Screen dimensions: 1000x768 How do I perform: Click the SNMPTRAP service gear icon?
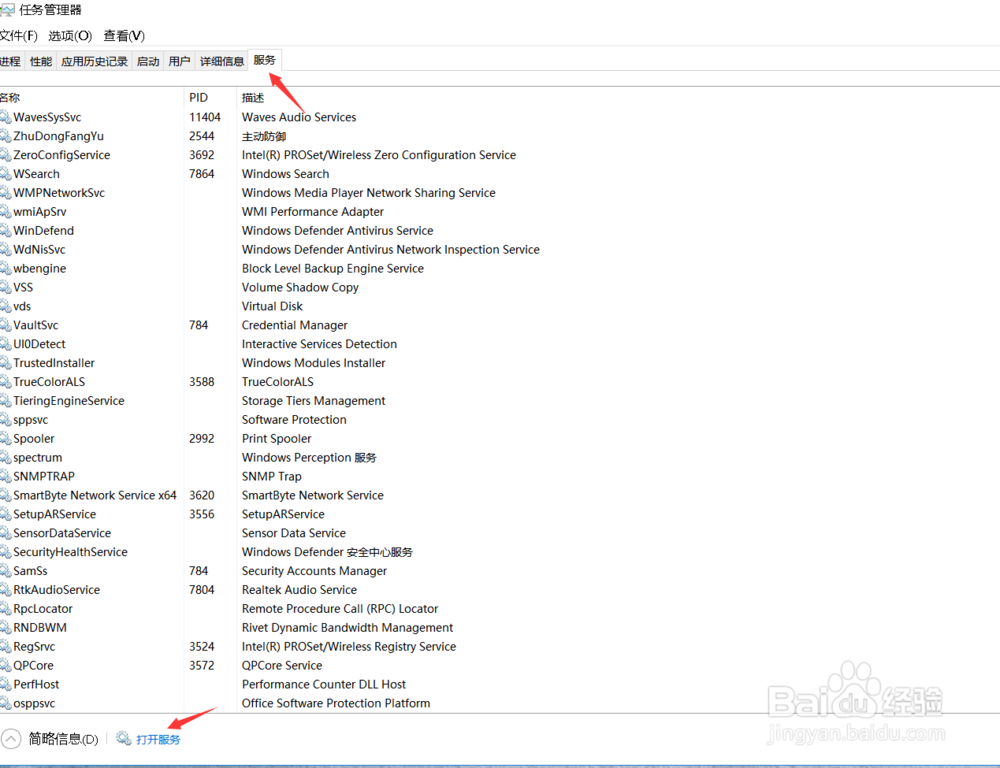click(5, 476)
